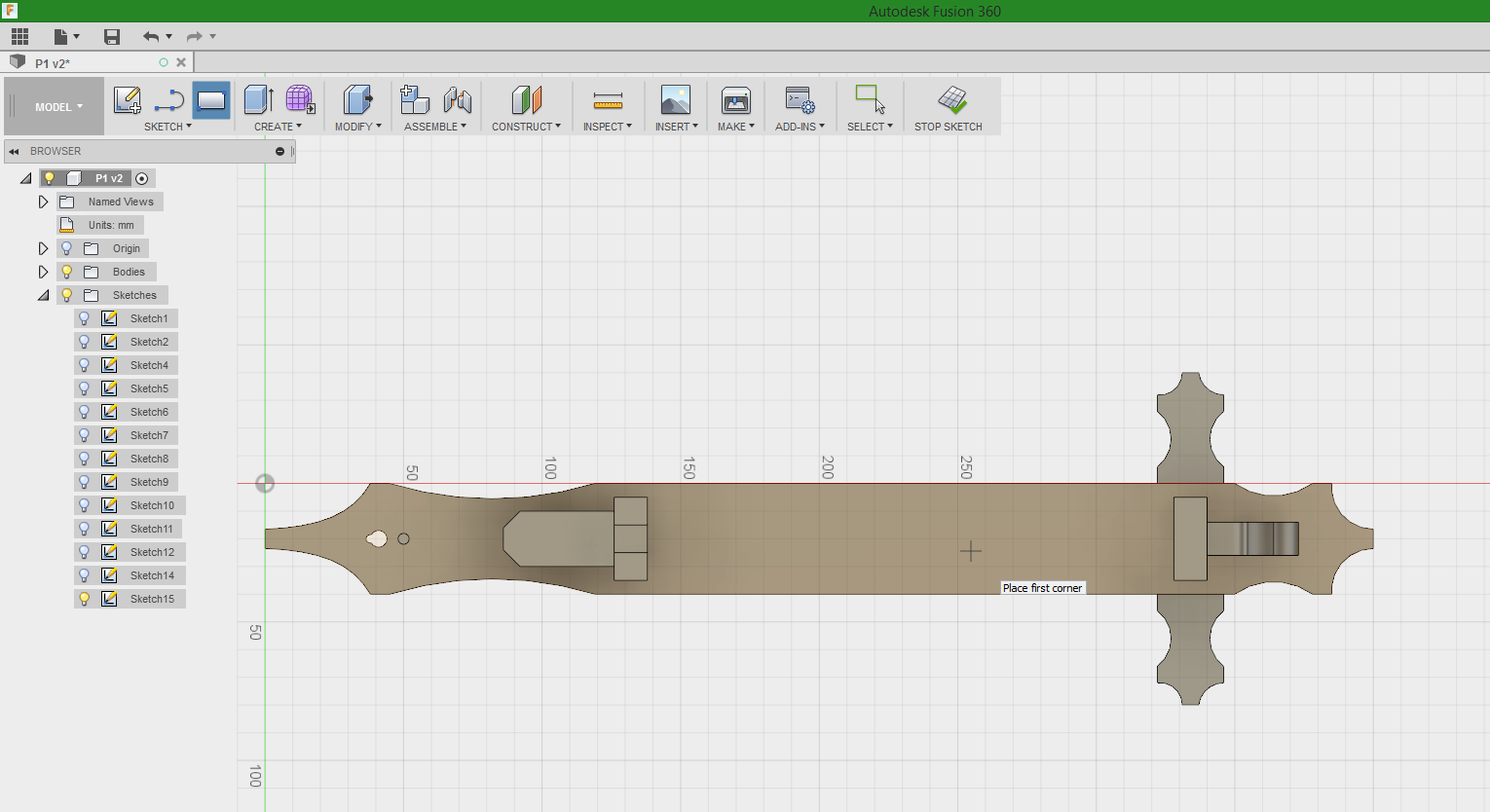The image size is (1490, 812).
Task: Open the File menu icon
Action: point(60,37)
